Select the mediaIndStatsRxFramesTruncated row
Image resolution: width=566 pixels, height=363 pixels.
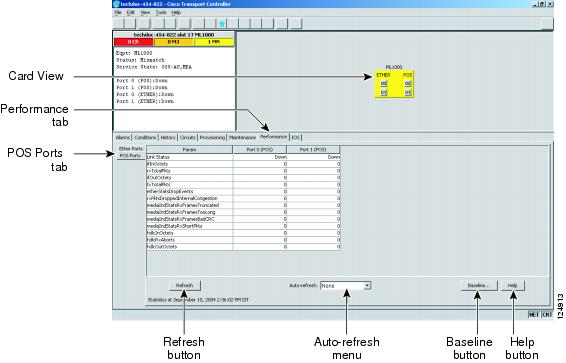pos(243,205)
